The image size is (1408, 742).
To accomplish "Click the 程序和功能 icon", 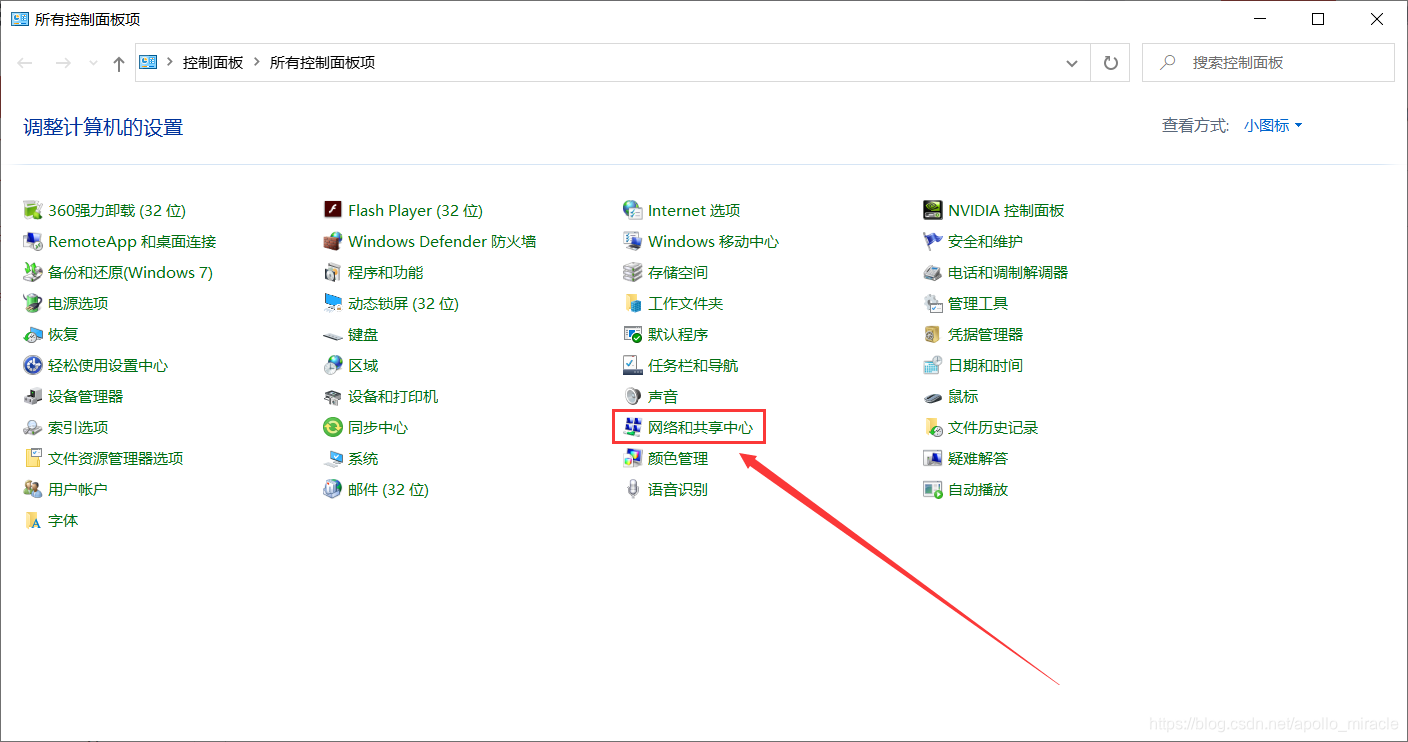I will (x=333, y=272).
